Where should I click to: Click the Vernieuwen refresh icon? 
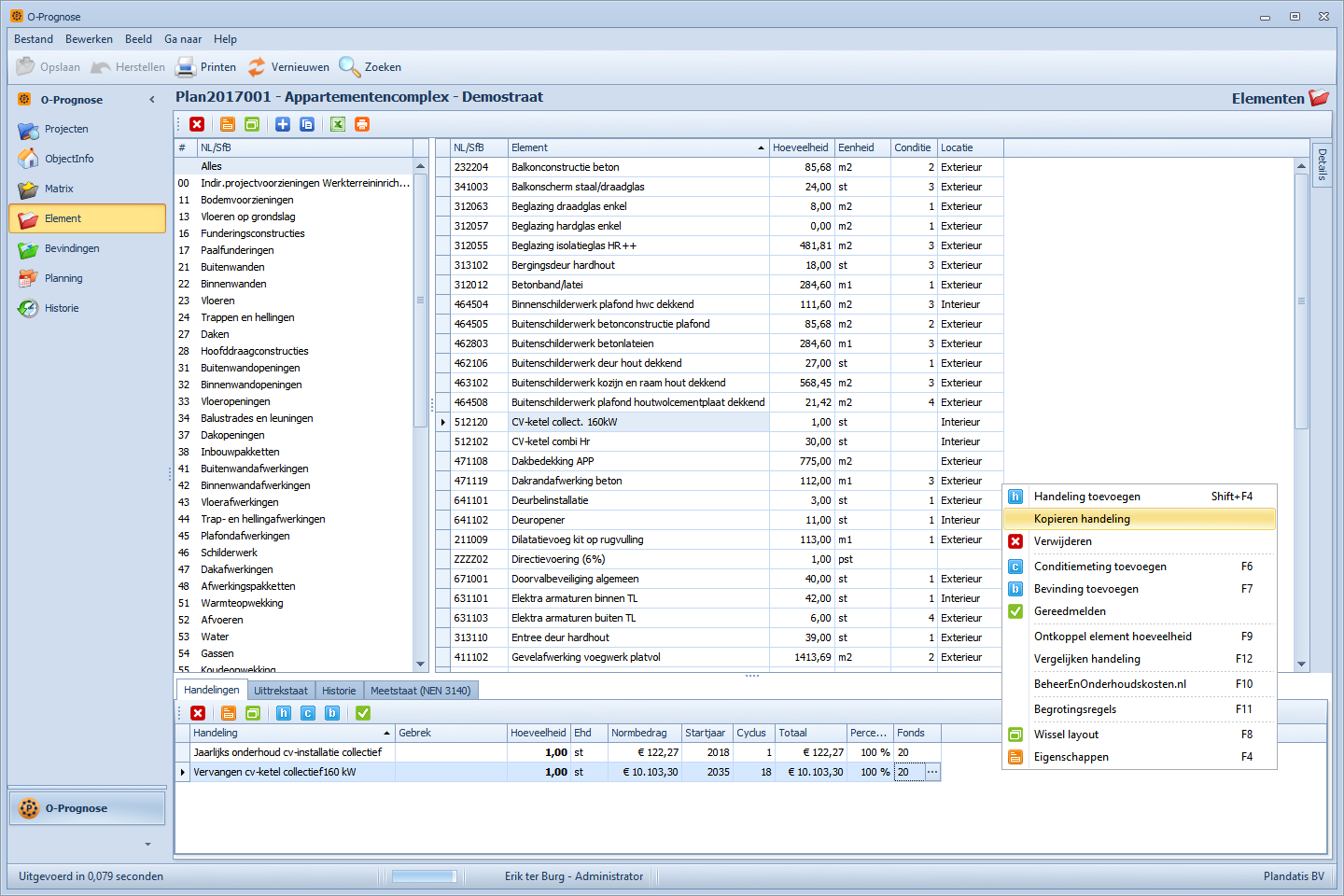point(257,67)
